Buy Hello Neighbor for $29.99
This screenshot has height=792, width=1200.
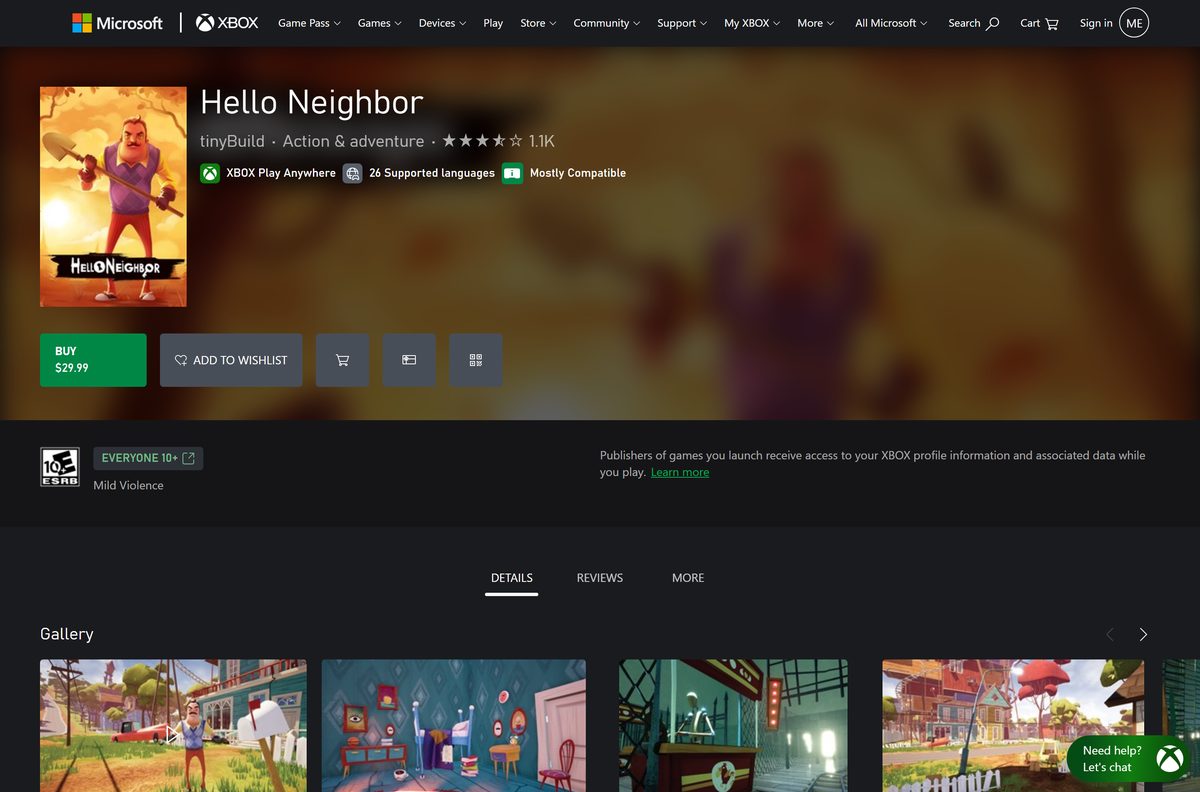pyautogui.click(x=93, y=360)
